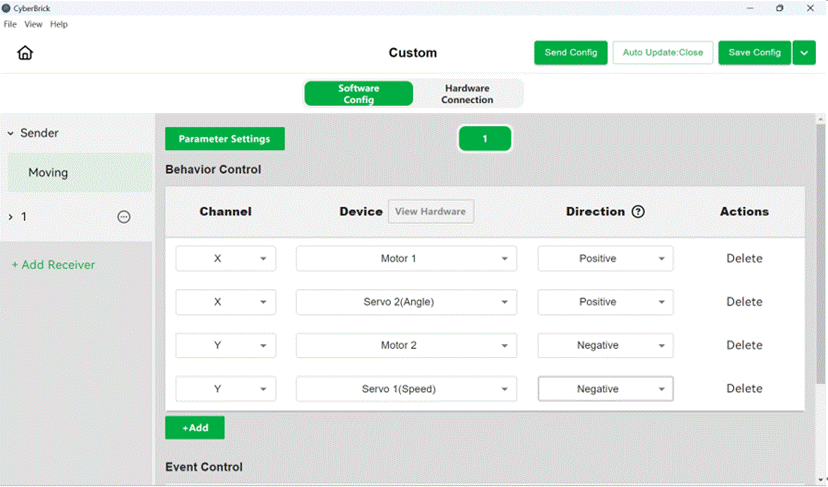Click the vertical scrollbar of the config panel
Viewport: 828px width, 487px height.
[820, 254]
